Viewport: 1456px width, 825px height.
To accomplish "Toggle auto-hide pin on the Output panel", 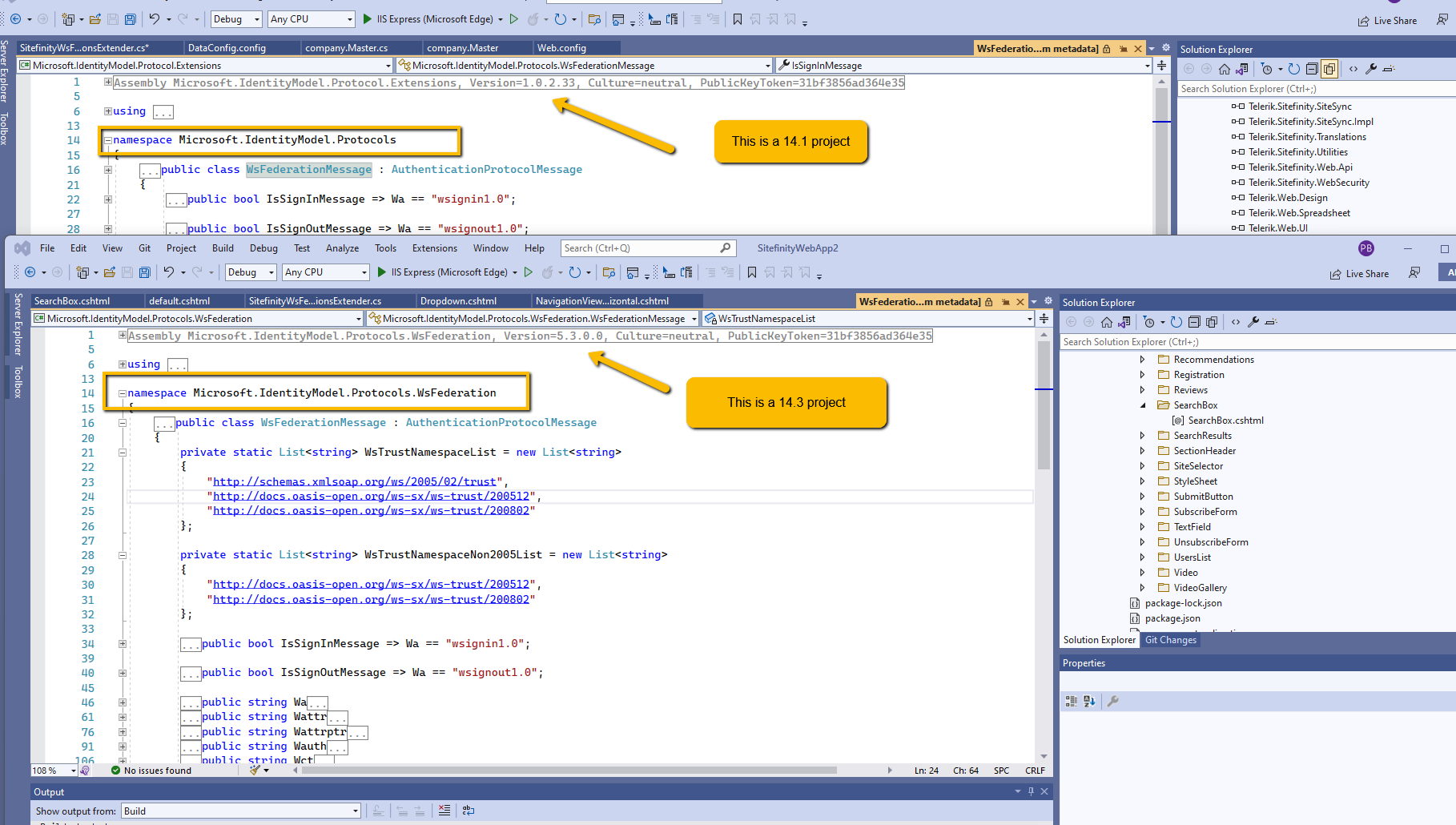I will click(1031, 791).
